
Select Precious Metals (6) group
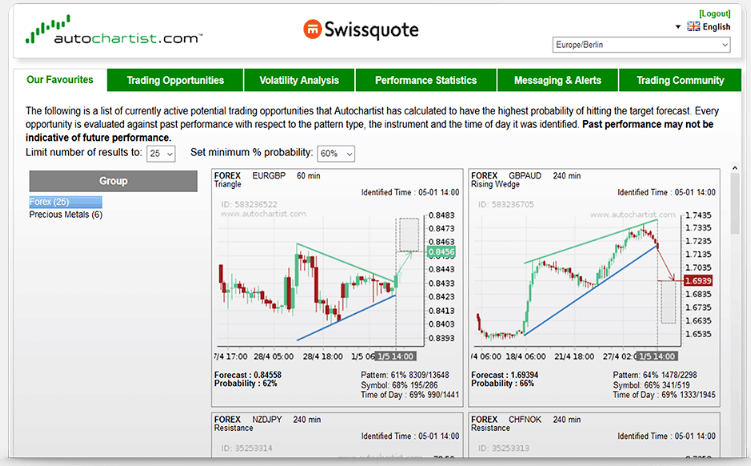pyautogui.click(x=66, y=215)
